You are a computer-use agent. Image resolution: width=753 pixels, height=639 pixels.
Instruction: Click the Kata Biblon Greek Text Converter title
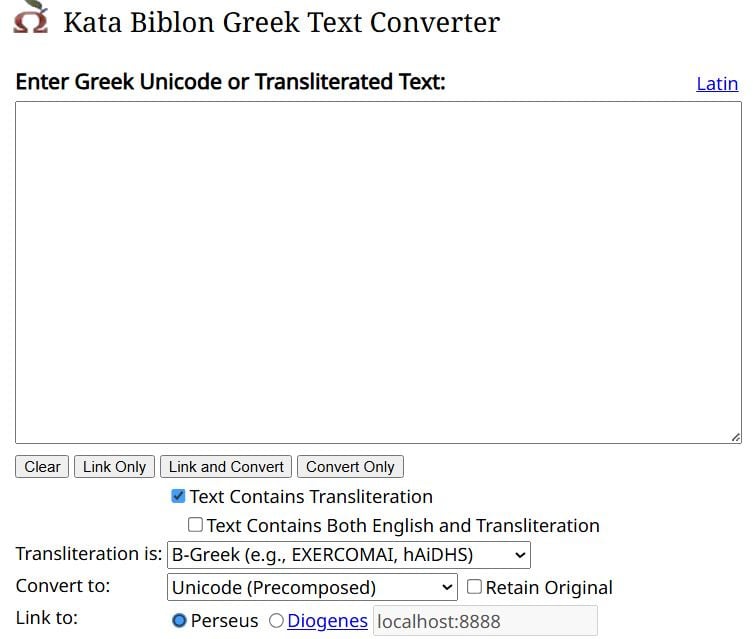tap(281, 22)
